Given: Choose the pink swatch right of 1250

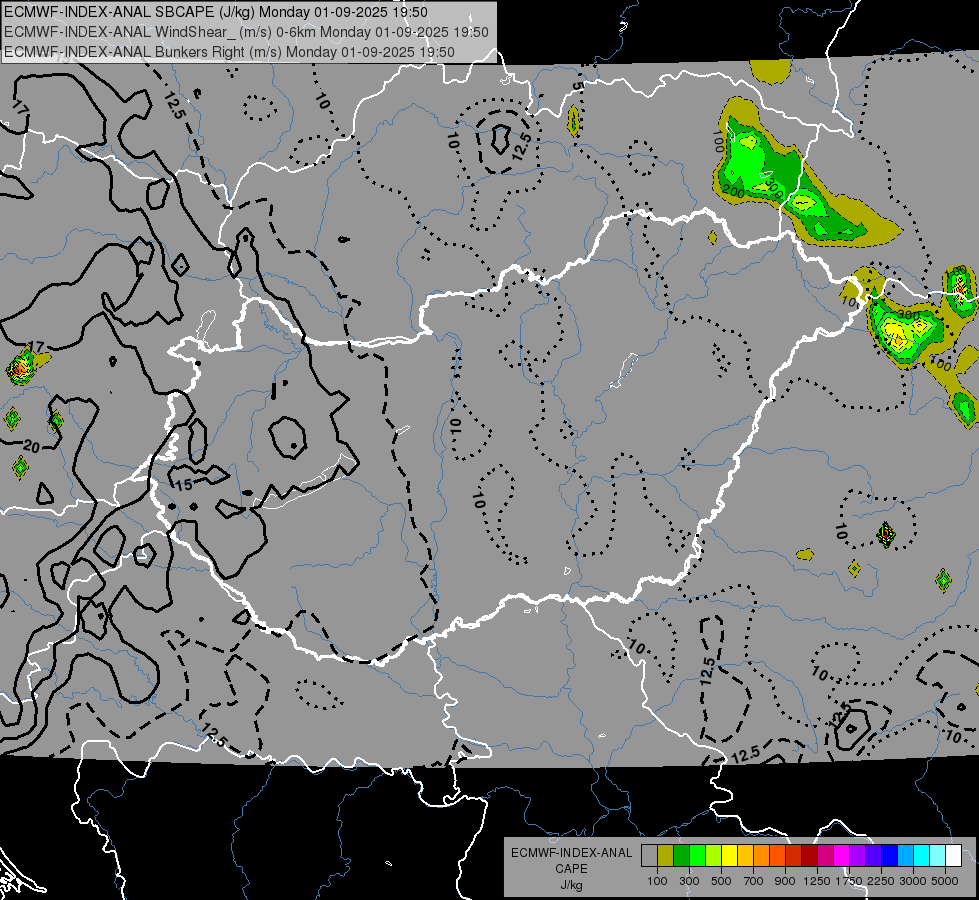Looking at the screenshot, I should point(825,855).
